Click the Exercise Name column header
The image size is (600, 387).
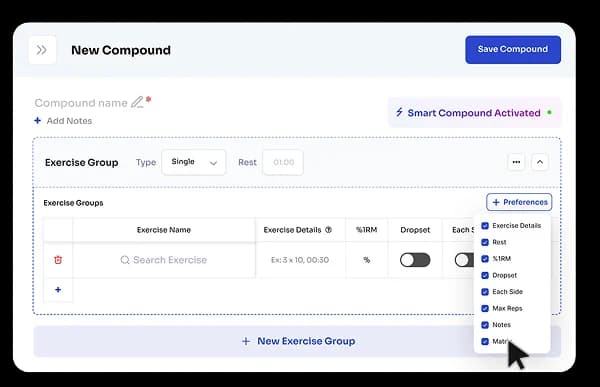tap(164, 230)
